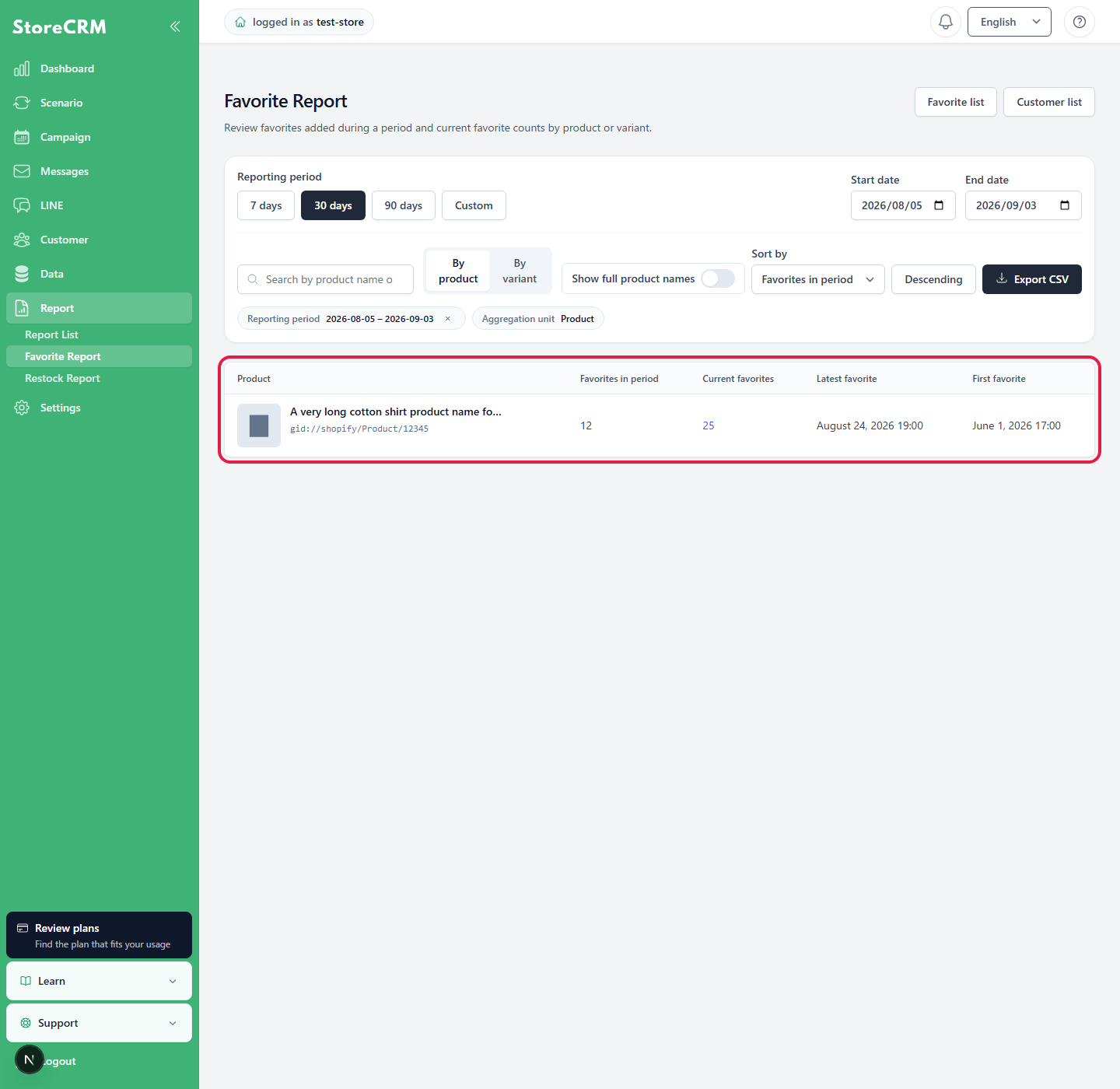The height and width of the screenshot is (1089, 1120).
Task: Click the cotton shirt product thumbnail
Action: click(259, 425)
